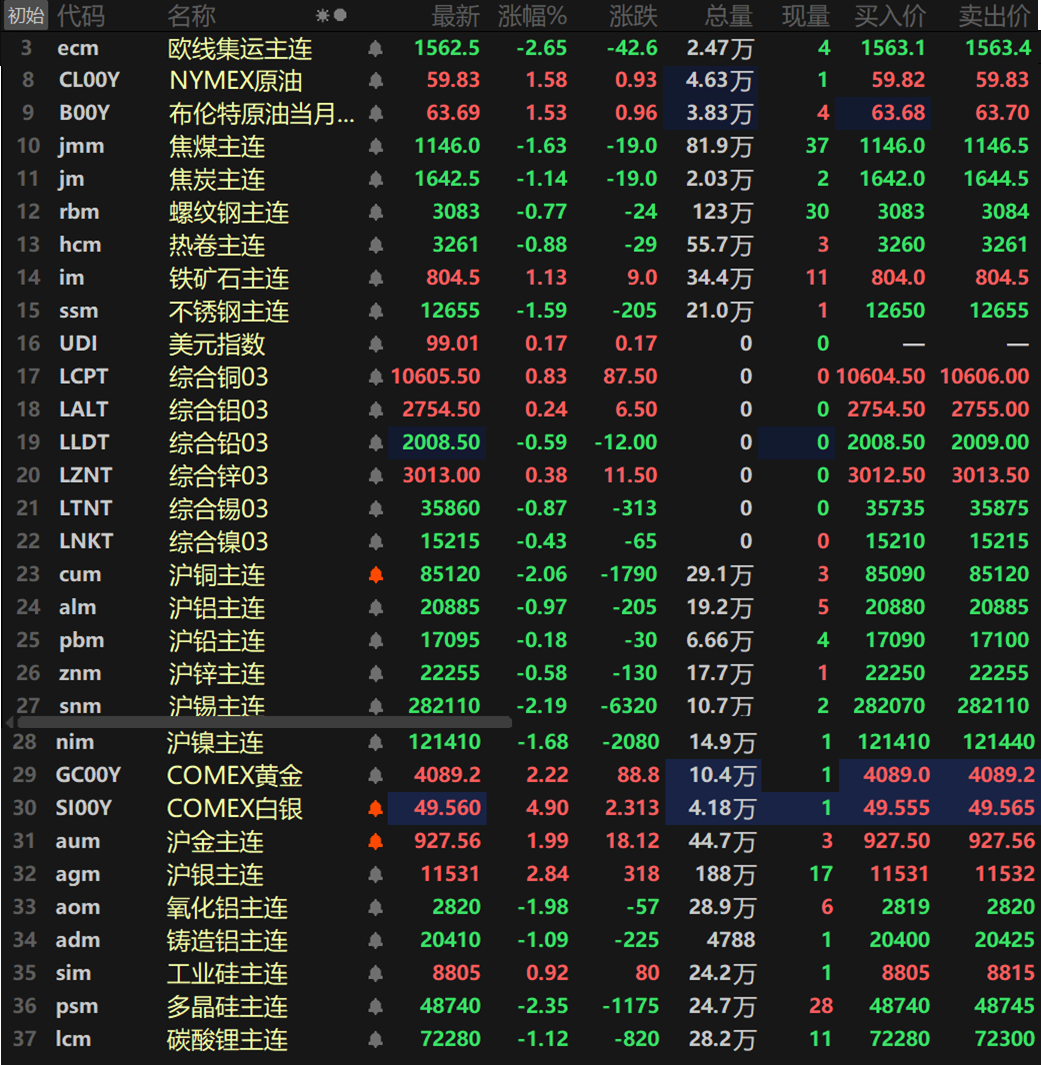Click the bell alert icon for 沪铜主连
The height and width of the screenshot is (1065, 1041).
(x=376, y=575)
